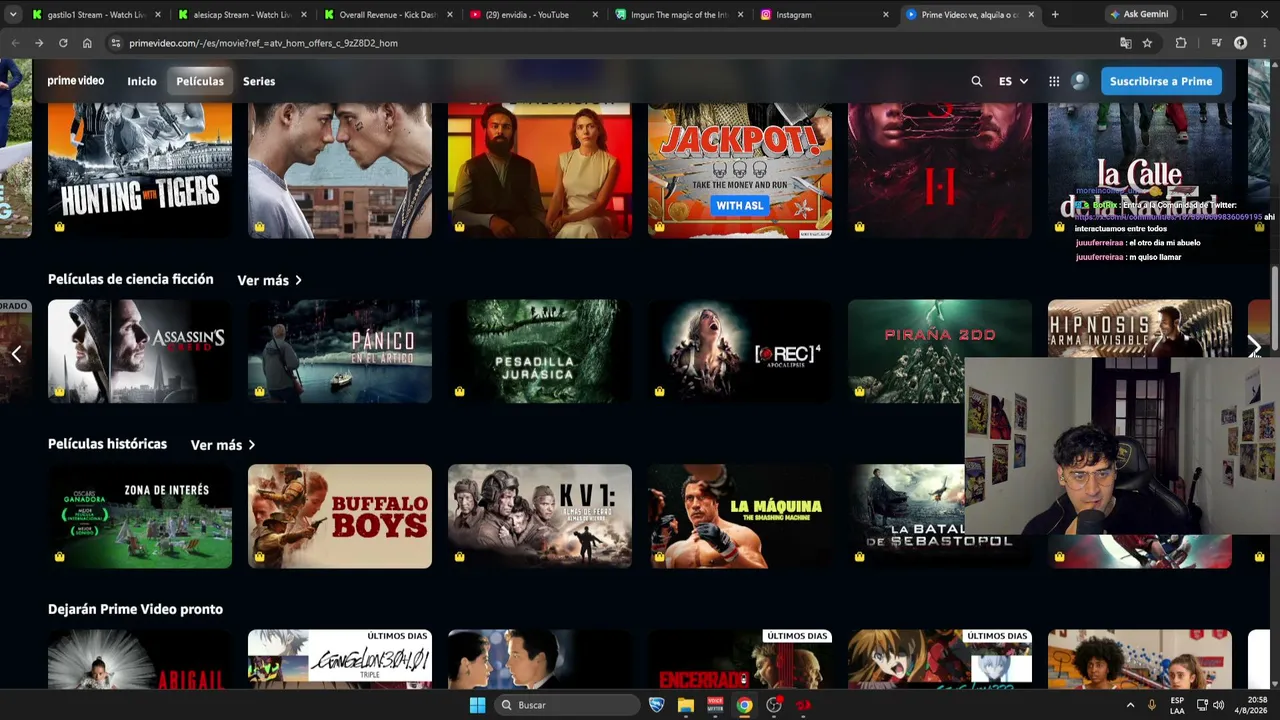1280x720 pixels.
Task: Open the browser extensions puzzle icon
Action: pos(1181,43)
